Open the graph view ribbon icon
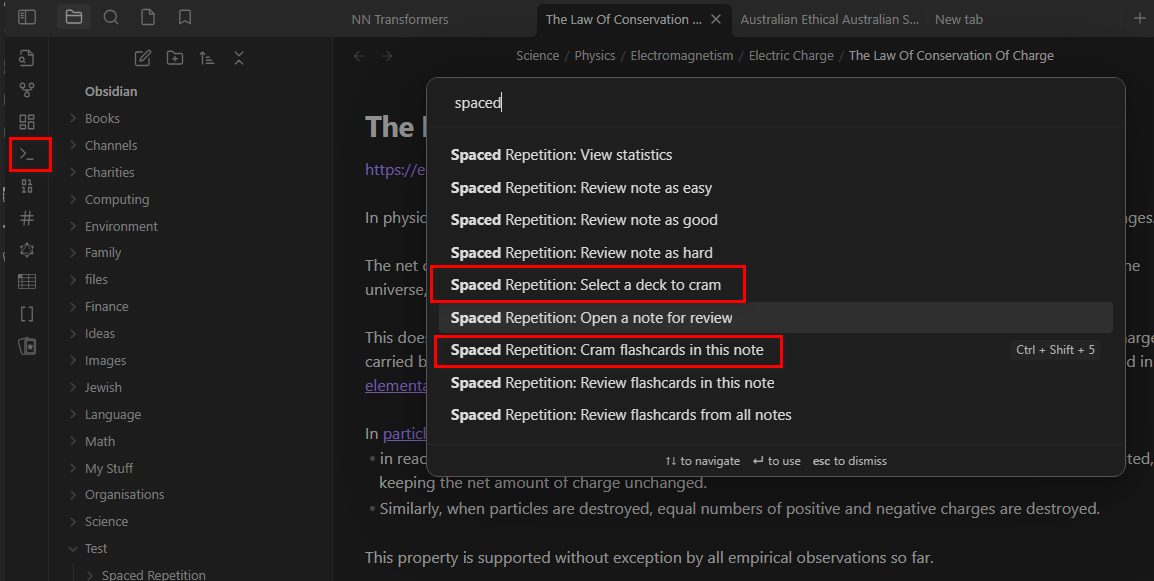The width and height of the screenshot is (1154, 581). pos(27,89)
